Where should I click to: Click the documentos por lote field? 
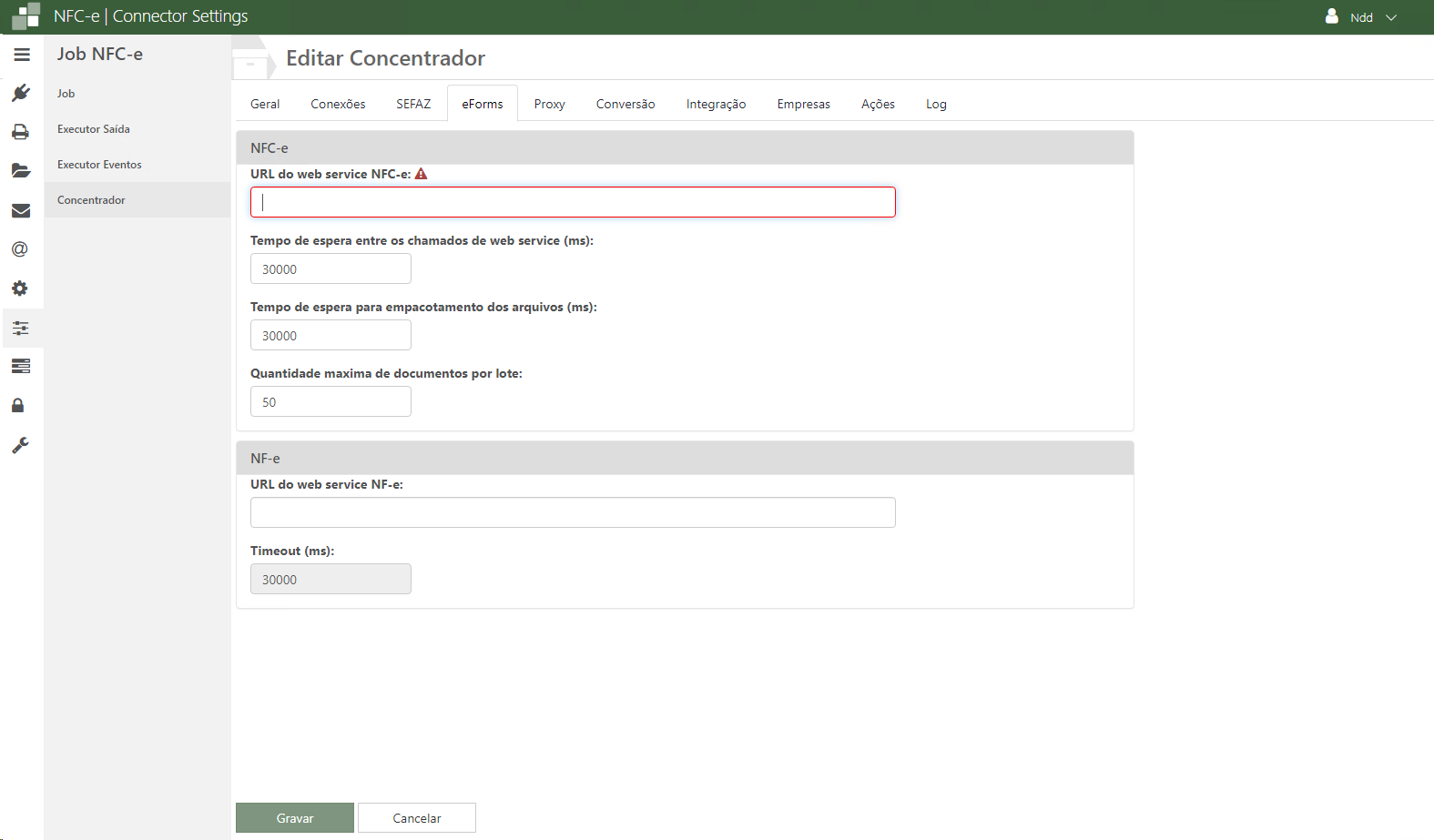pyautogui.click(x=331, y=402)
